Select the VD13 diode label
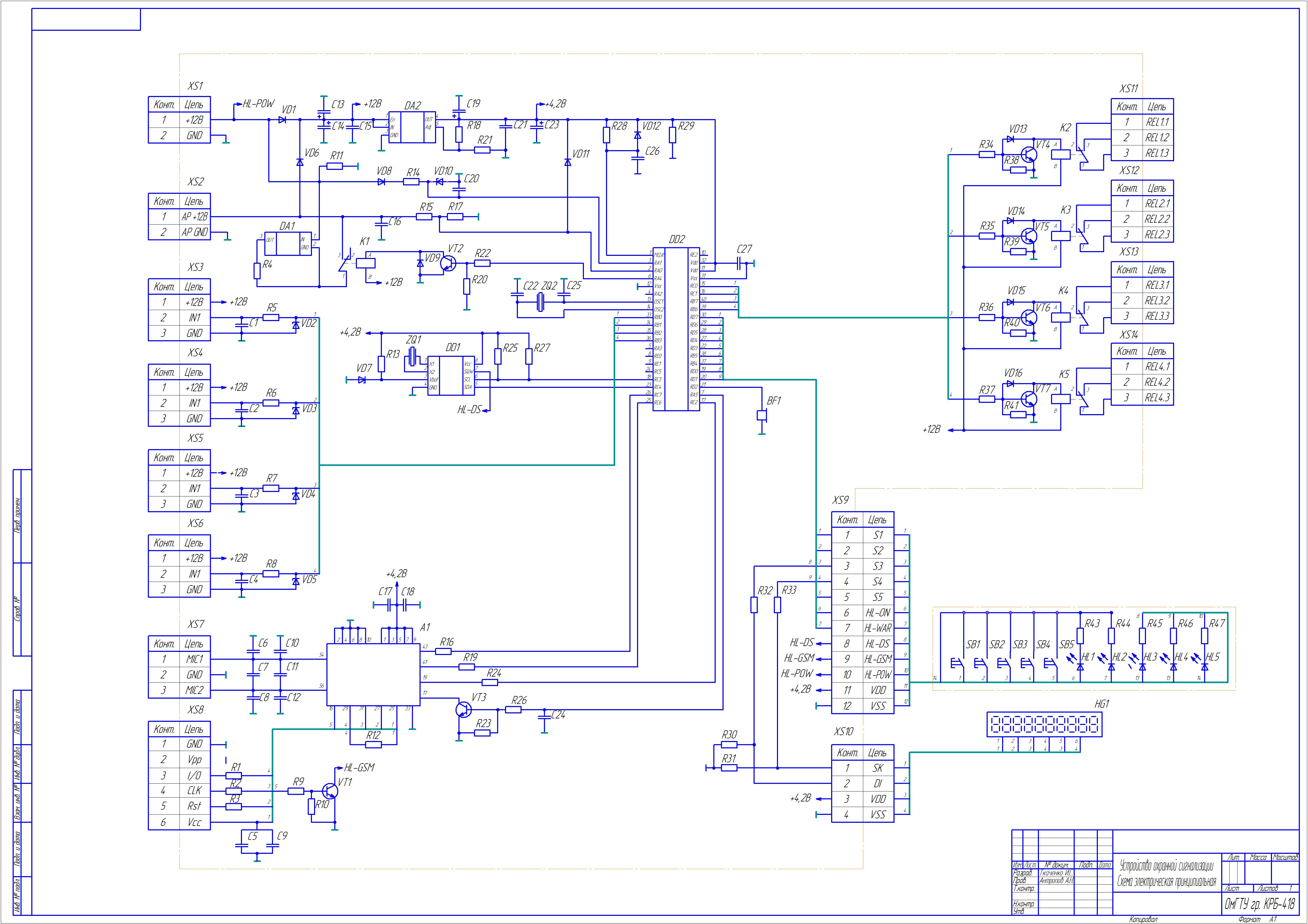This screenshot has height=924, width=1308. 1018,129
